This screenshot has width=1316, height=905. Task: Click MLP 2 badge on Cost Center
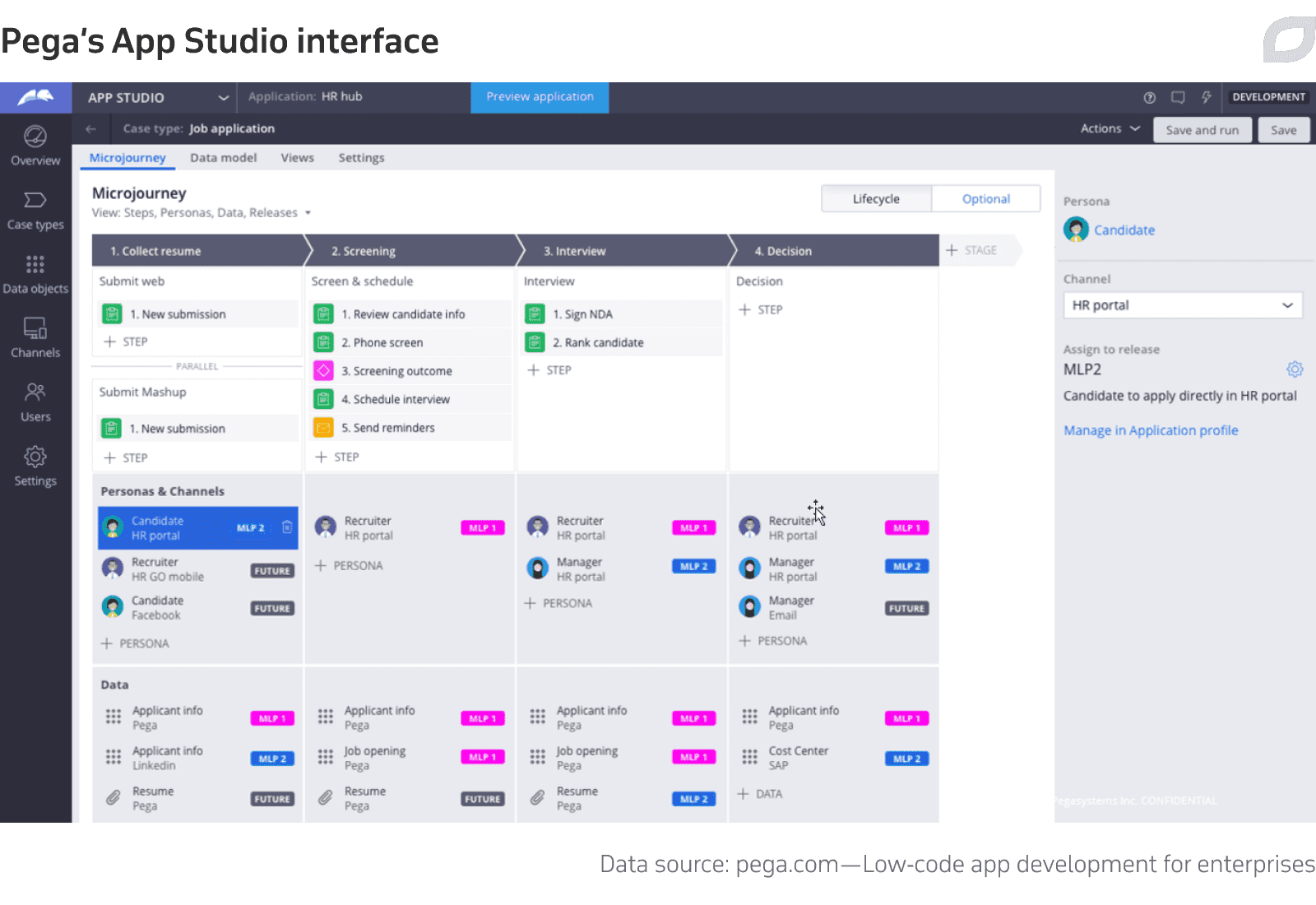(907, 759)
